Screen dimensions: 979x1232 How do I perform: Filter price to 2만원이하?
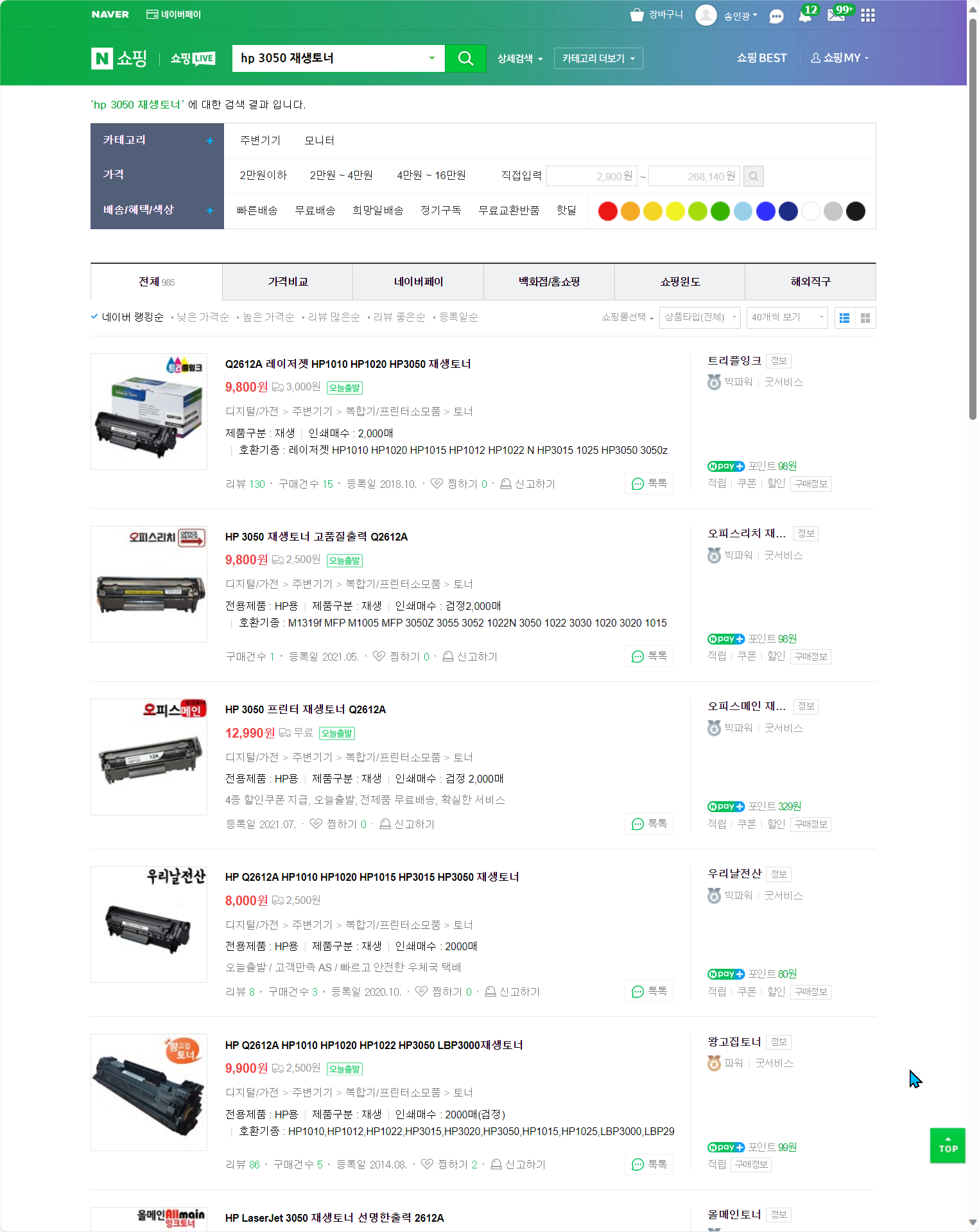[263, 175]
